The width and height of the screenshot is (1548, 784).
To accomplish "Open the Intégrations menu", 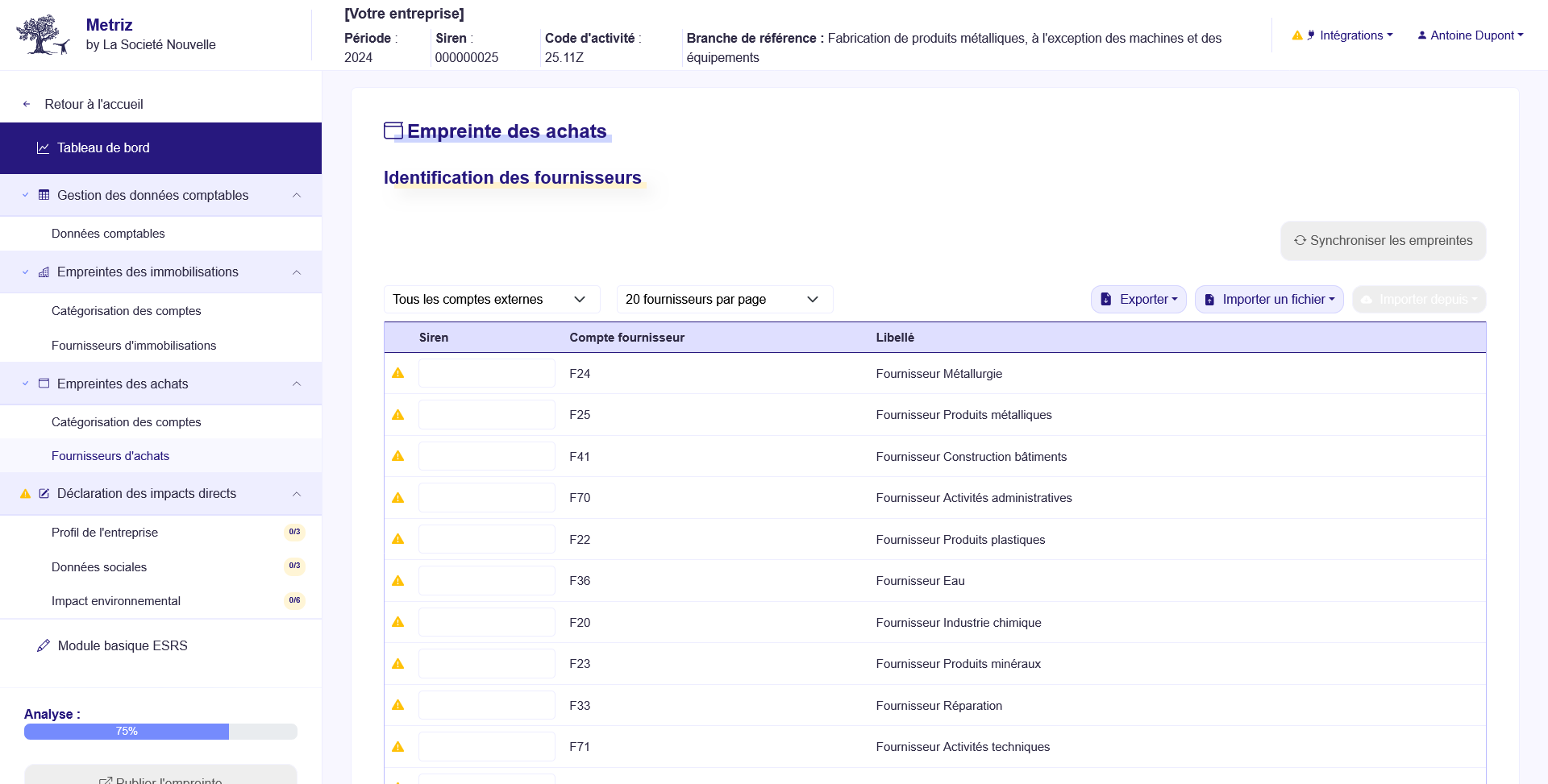I will 1354,35.
